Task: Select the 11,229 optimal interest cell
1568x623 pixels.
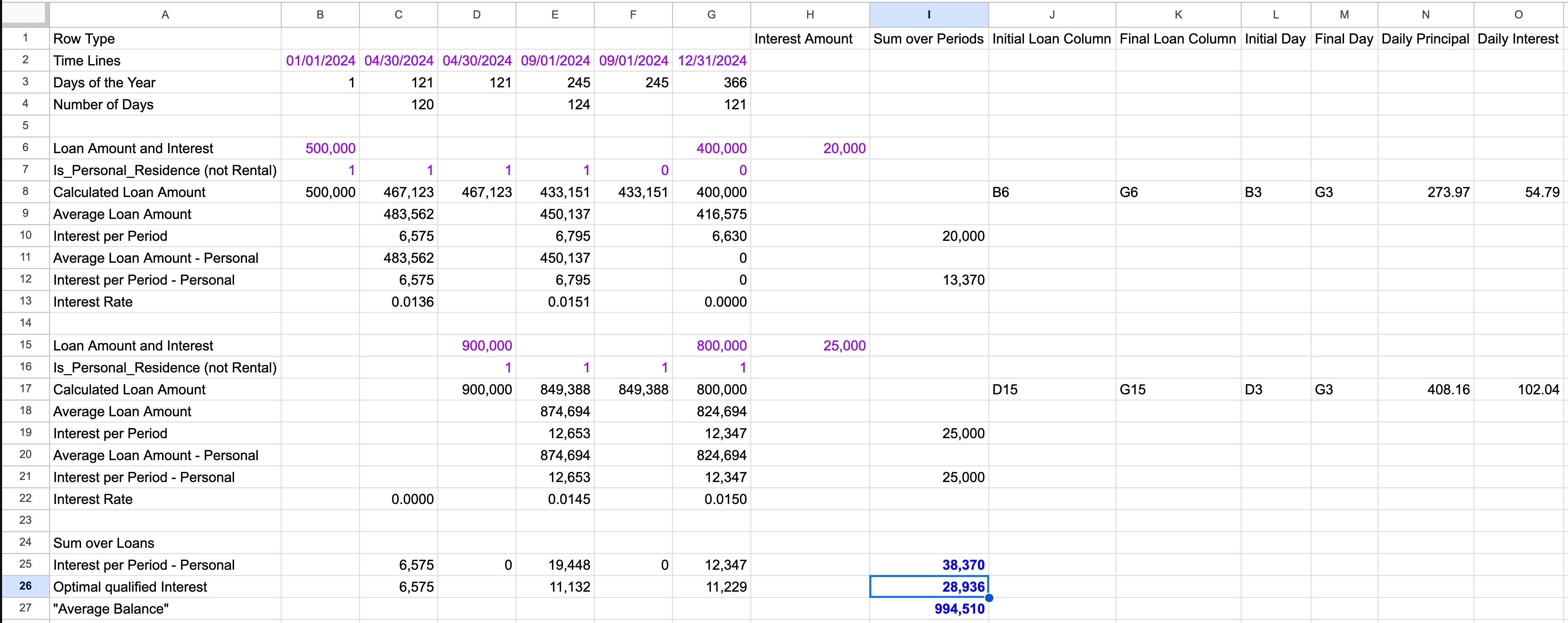Action: 712,587
